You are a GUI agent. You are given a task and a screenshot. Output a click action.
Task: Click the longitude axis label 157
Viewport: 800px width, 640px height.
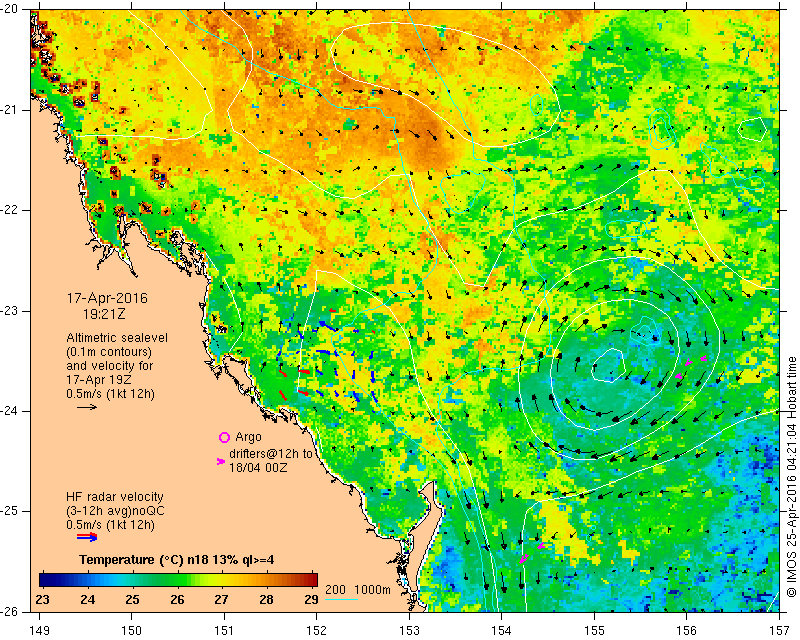[x=779, y=632]
